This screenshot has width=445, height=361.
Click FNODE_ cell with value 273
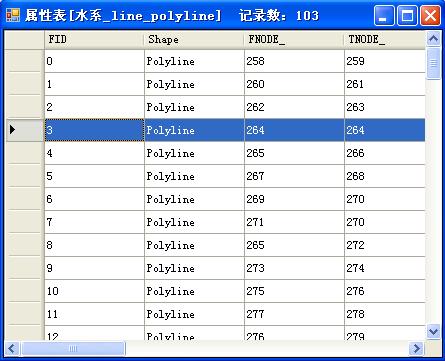tap(294, 268)
